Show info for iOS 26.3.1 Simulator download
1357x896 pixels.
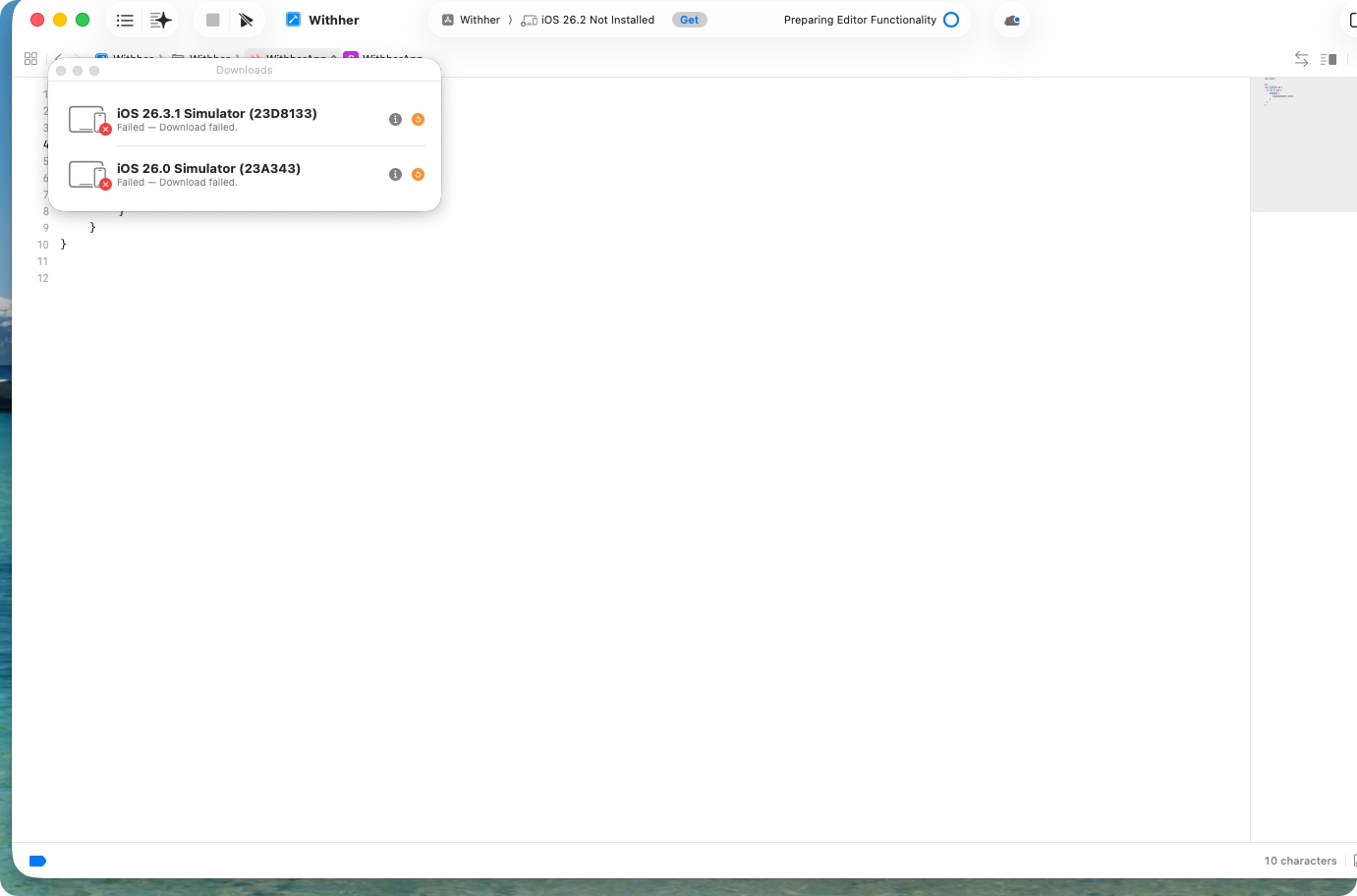(395, 120)
